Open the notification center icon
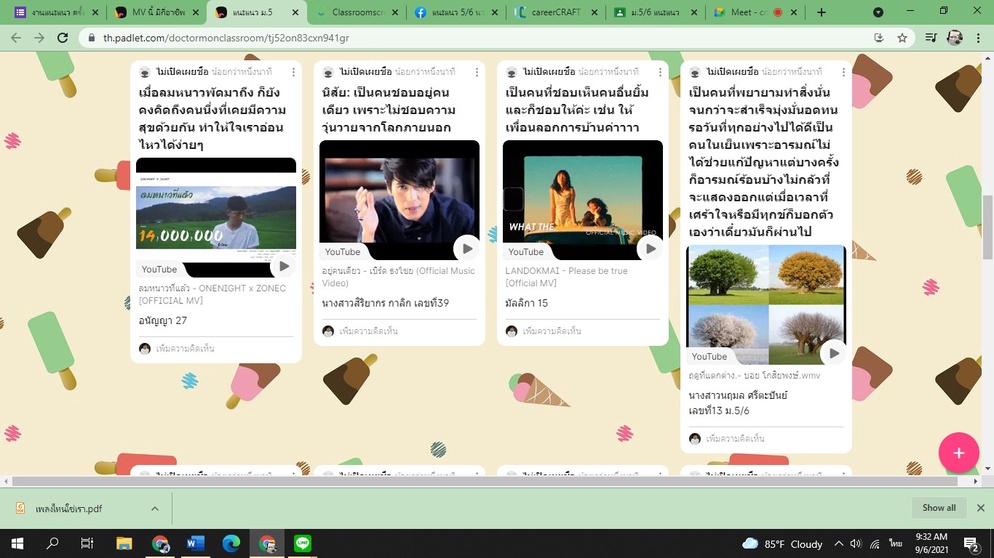 coord(971,544)
